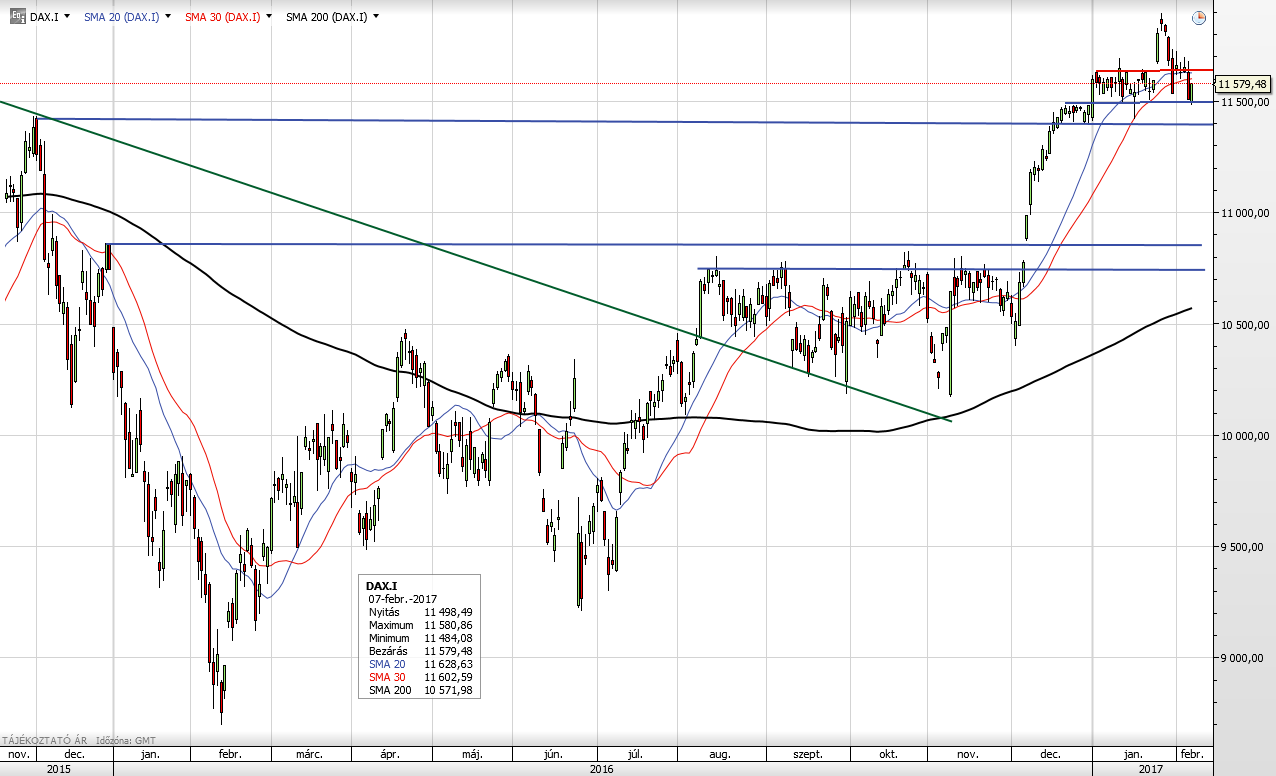Open the SMA 30 (DAX.I) dropdown arrow

(x=270, y=17)
